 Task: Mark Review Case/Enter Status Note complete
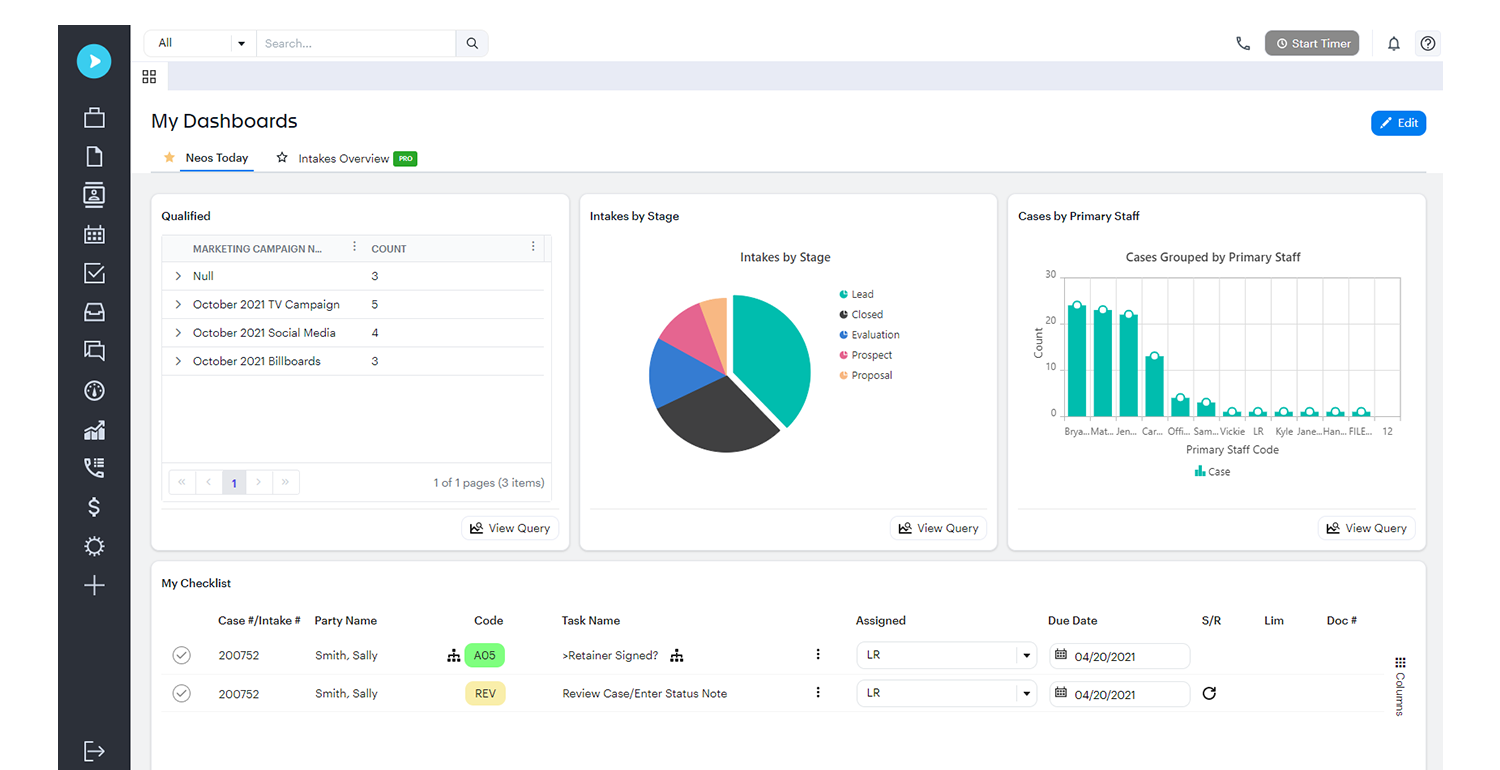(181, 693)
